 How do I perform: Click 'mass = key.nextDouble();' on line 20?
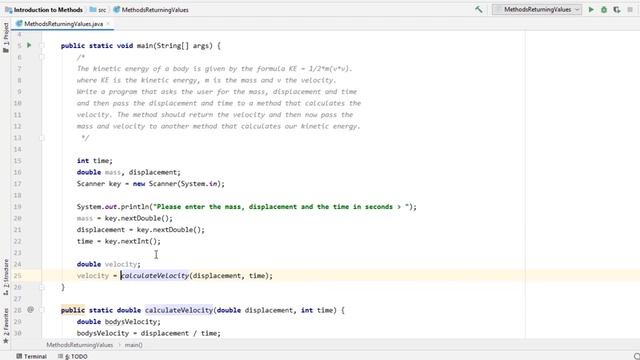click(124, 218)
